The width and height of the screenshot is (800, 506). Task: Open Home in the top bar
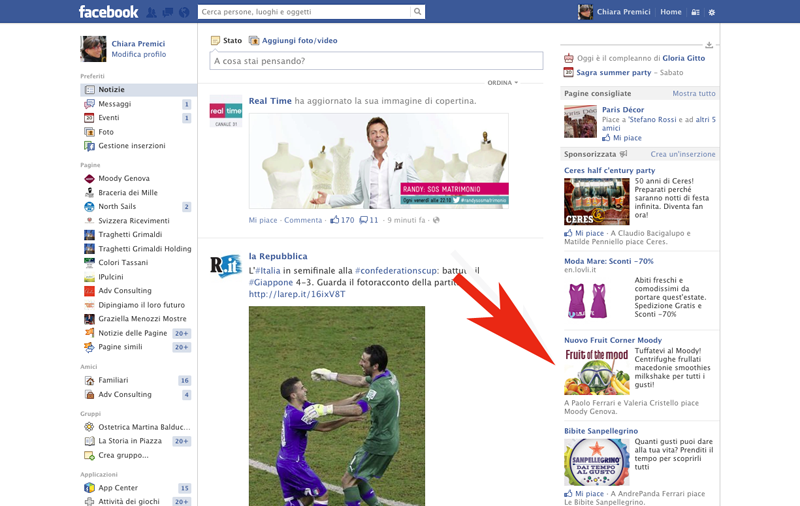click(670, 12)
